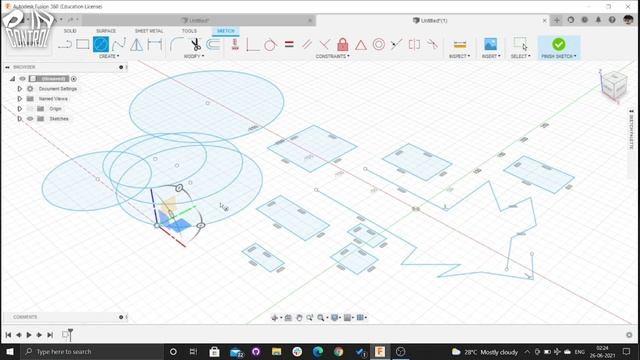Image resolution: width=640 pixels, height=360 pixels.
Task: Apply the Symmetry constraint
Action: 414,44
